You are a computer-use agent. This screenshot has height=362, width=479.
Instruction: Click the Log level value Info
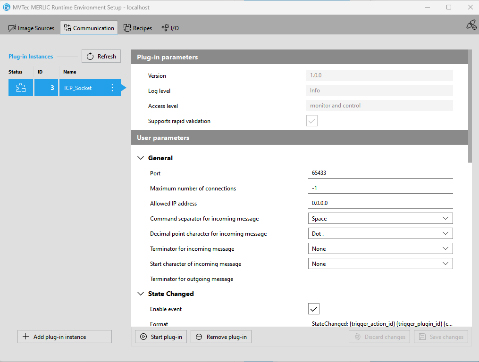379,90
